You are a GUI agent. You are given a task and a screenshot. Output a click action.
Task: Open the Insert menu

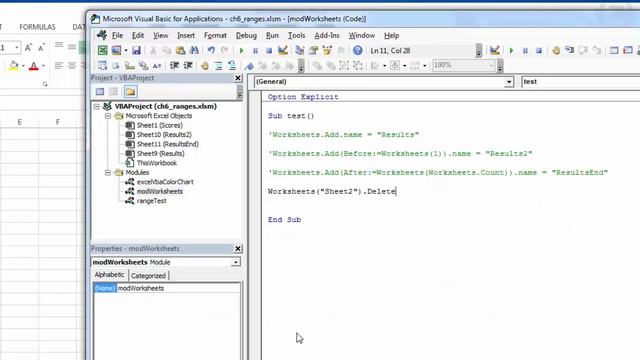tap(186, 36)
